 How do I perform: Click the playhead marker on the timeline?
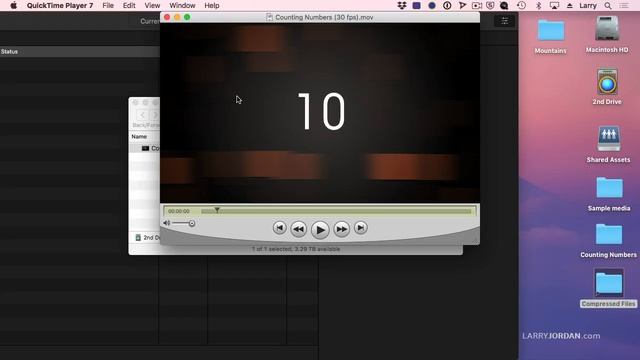(x=217, y=210)
